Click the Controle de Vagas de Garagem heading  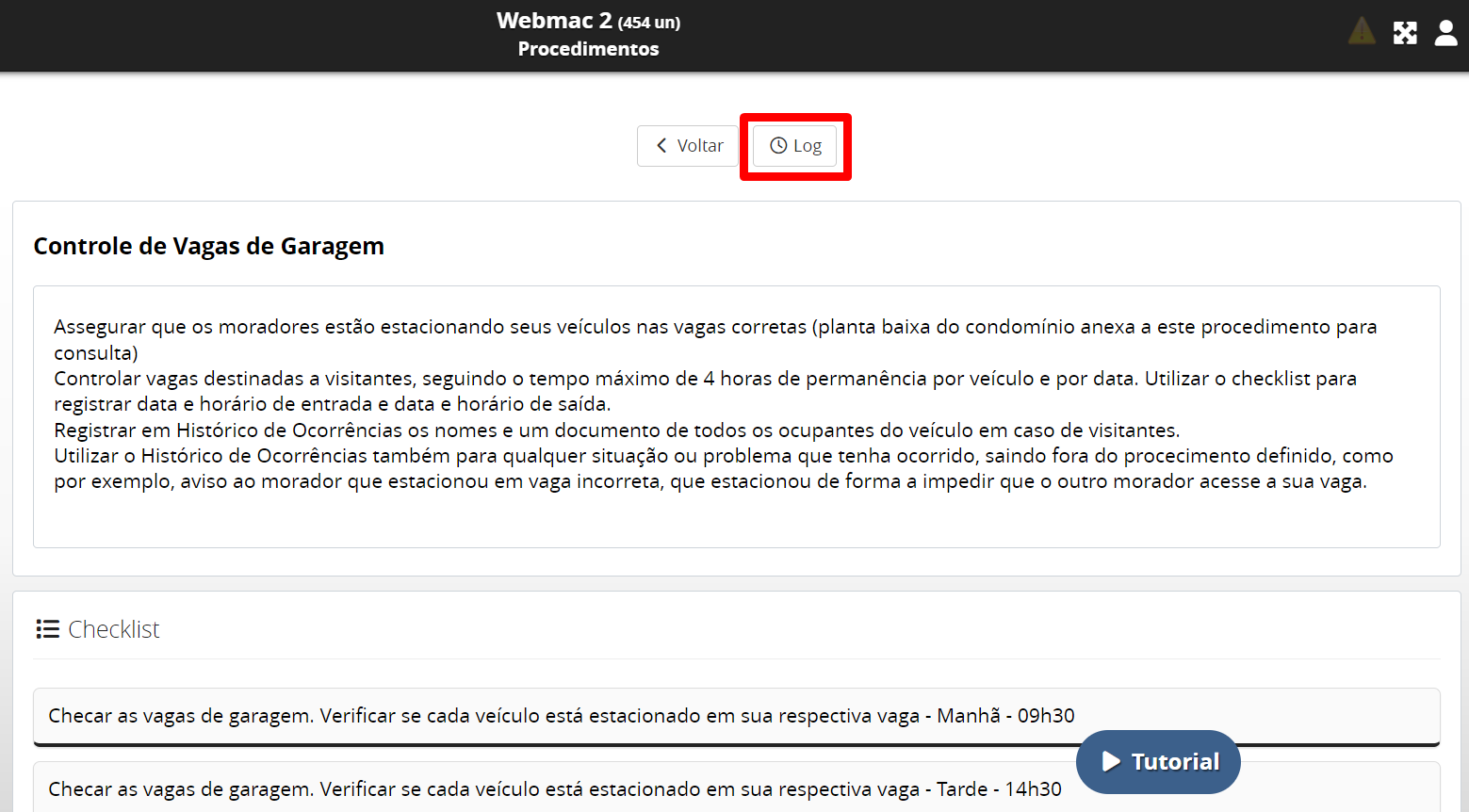pos(208,246)
